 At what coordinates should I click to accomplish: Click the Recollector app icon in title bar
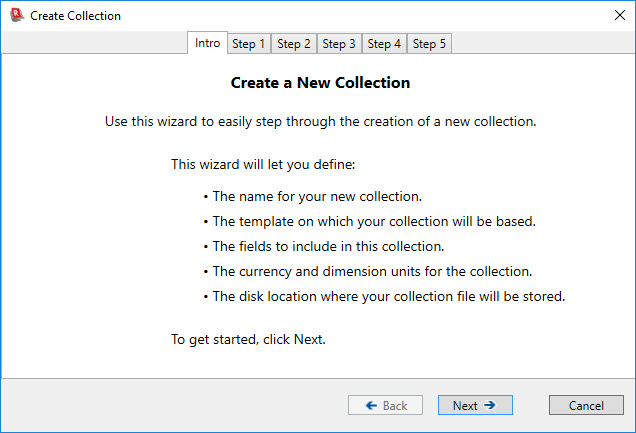15,16
